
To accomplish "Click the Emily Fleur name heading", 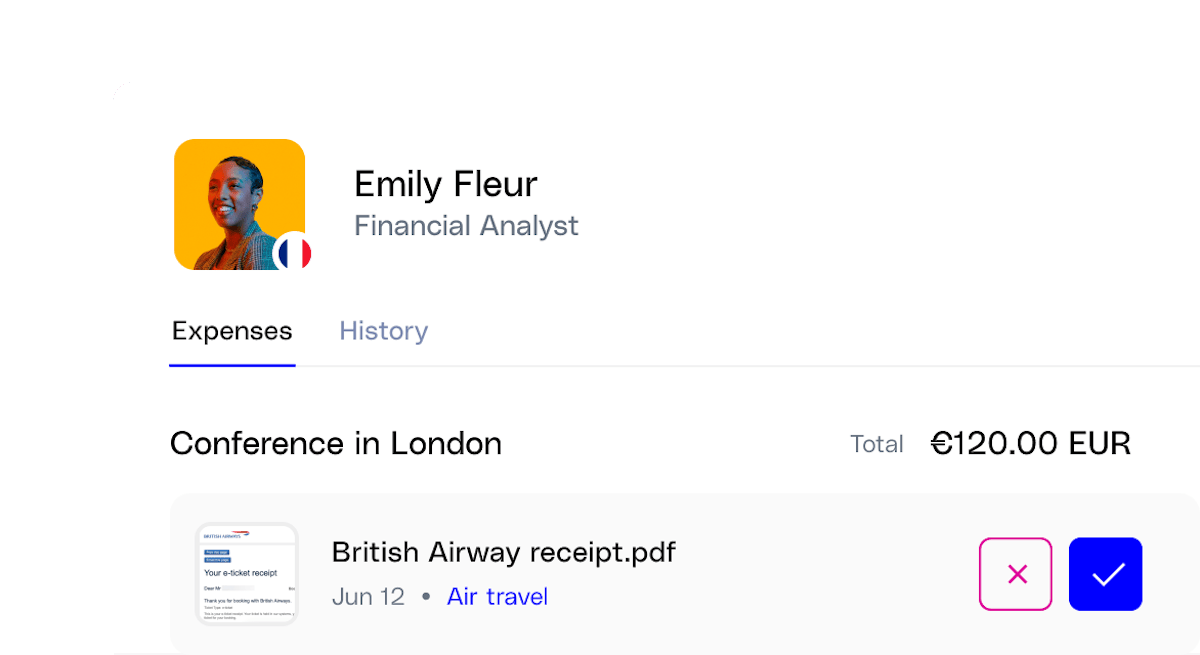I will tap(445, 184).
